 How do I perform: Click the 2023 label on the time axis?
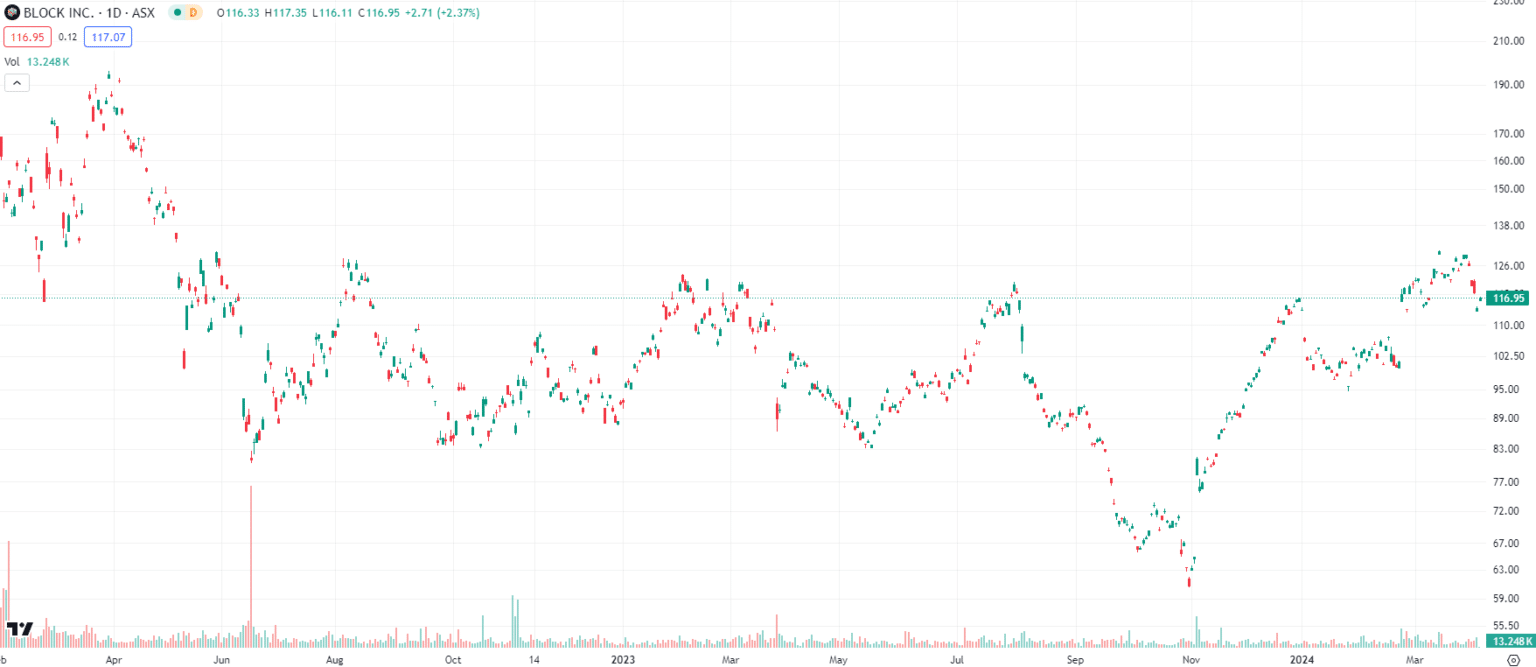click(x=621, y=660)
